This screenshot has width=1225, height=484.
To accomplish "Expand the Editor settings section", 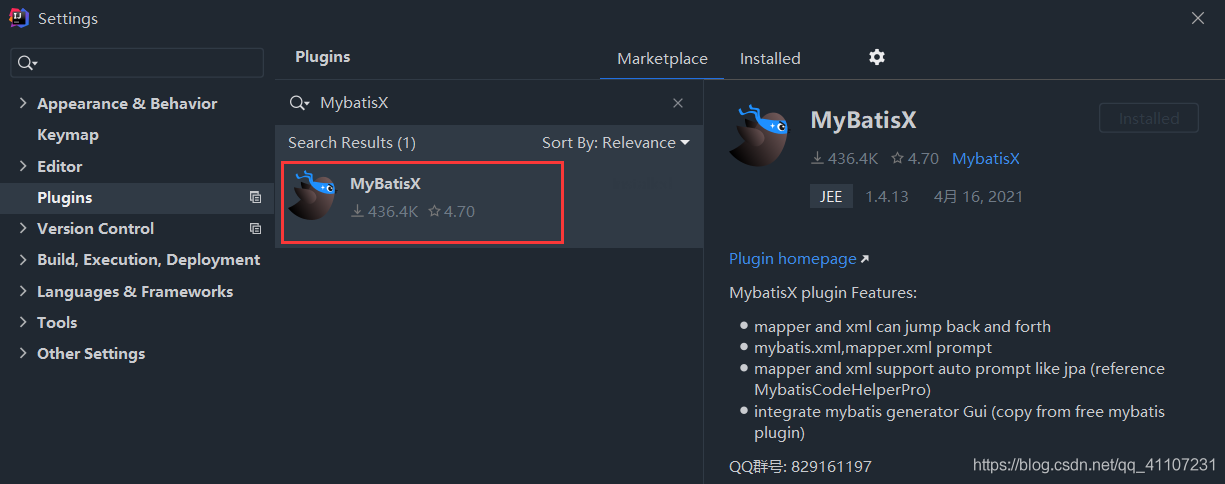I will point(23,166).
